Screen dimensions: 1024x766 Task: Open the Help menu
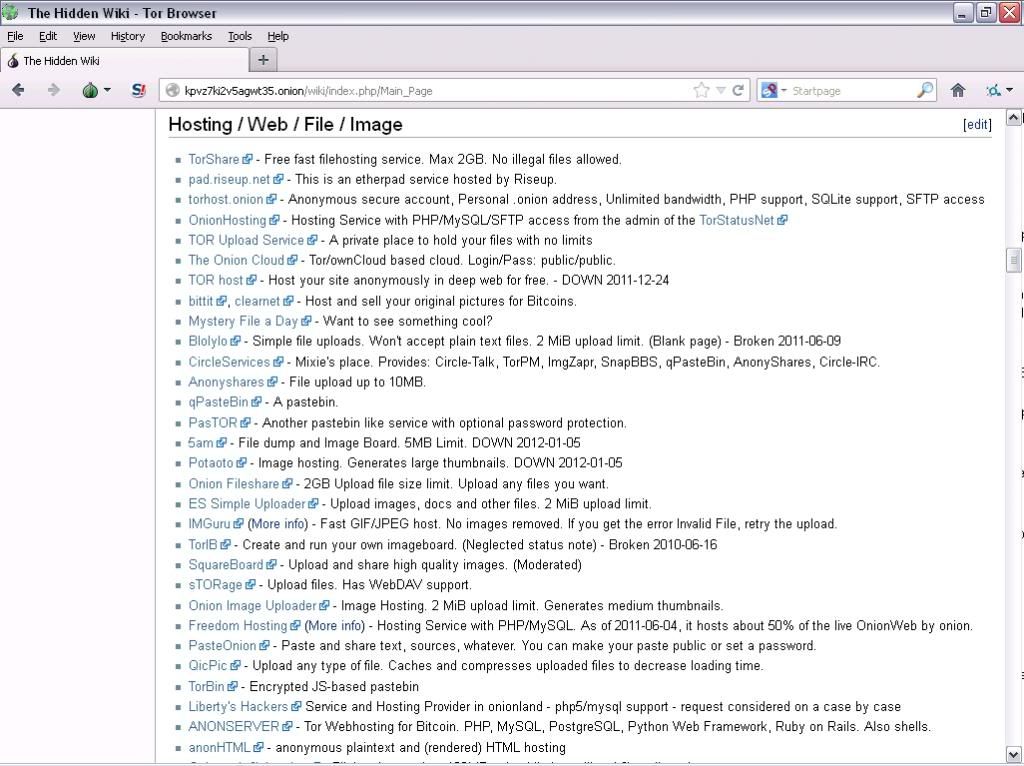278,36
